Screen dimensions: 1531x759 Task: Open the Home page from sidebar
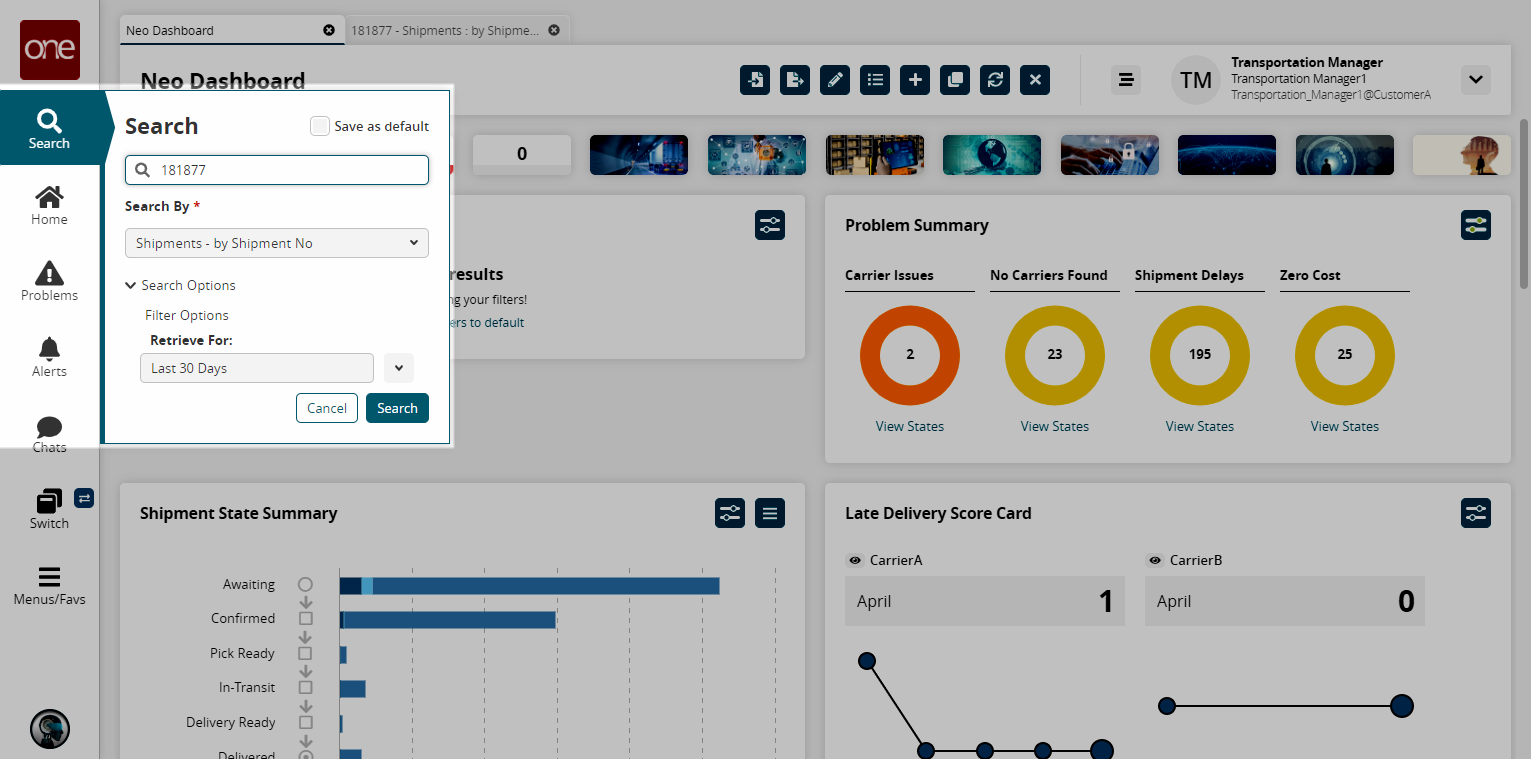pyautogui.click(x=49, y=205)
